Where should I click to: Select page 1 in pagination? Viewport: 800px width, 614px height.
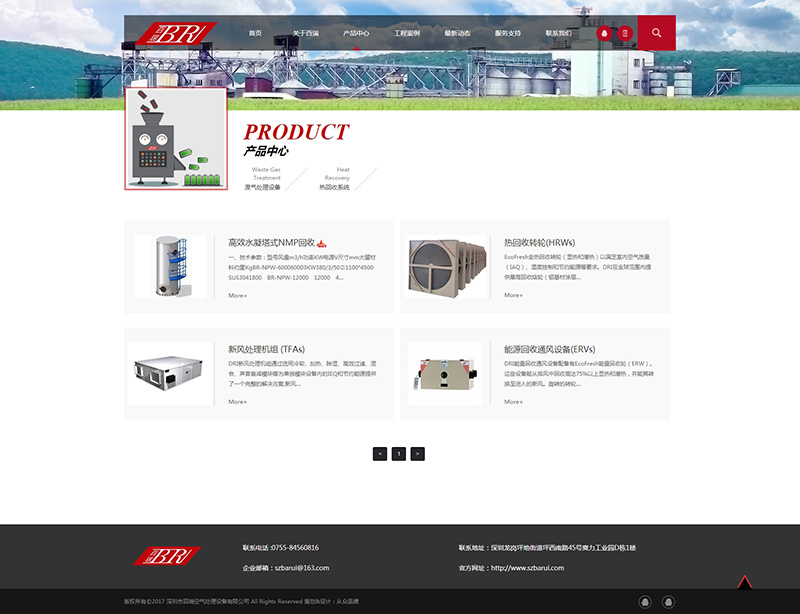pyautogui.click(x=399, y=454)
